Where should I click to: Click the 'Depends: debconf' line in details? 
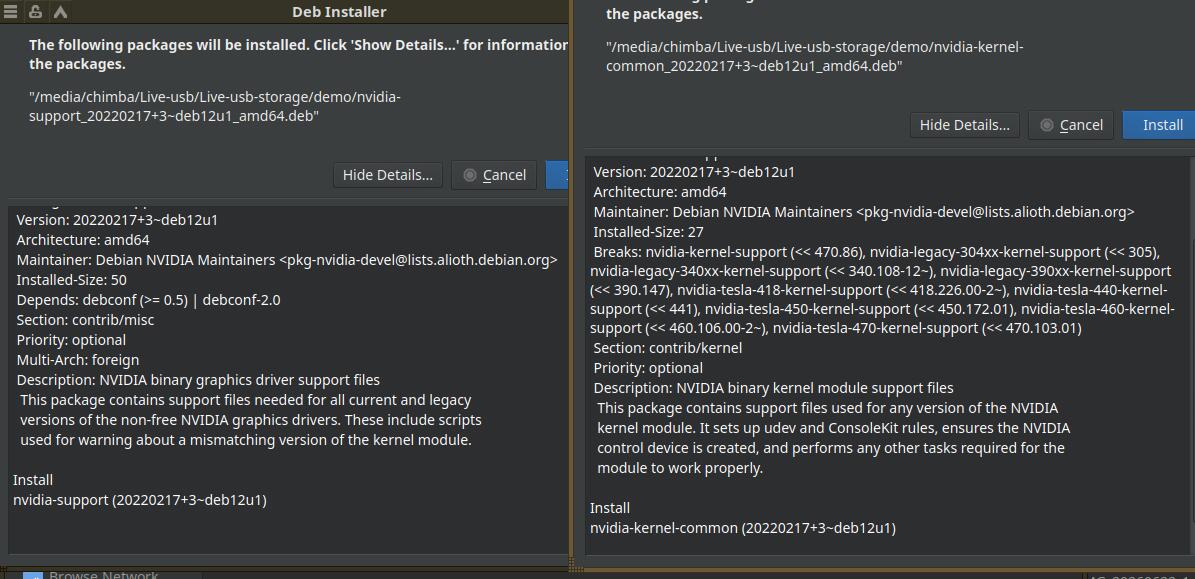pos(149,300)
